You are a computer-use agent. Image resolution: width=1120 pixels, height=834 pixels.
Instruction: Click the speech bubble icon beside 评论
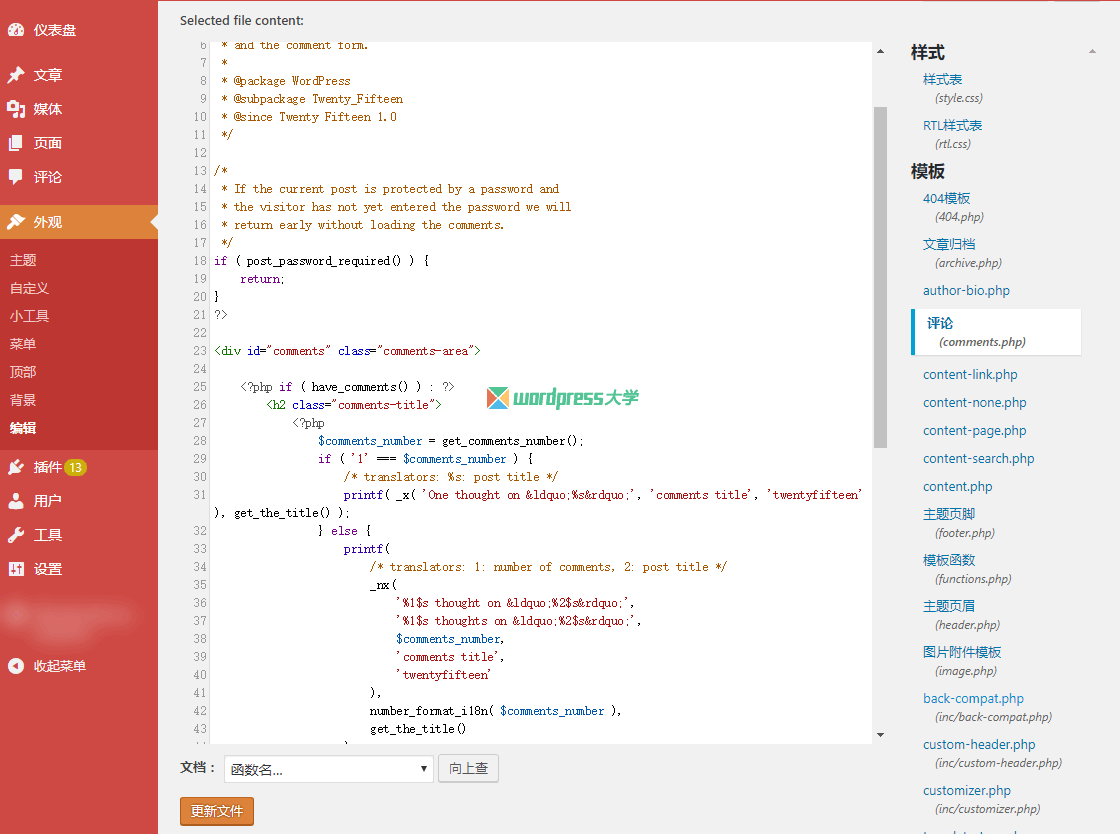click(x=16, y=177)
